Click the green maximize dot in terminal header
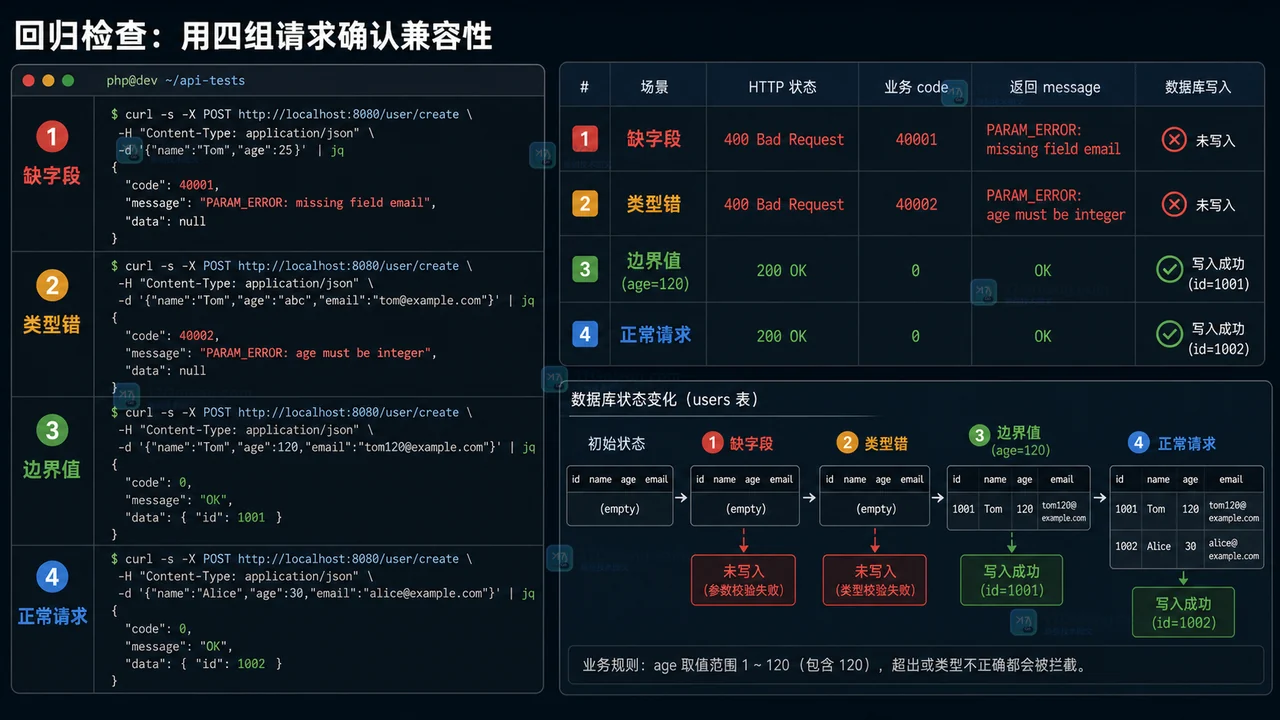Image resolution: width=1280 pixels, height=720 pixels. pyautogui.click(x=68, y=80)
